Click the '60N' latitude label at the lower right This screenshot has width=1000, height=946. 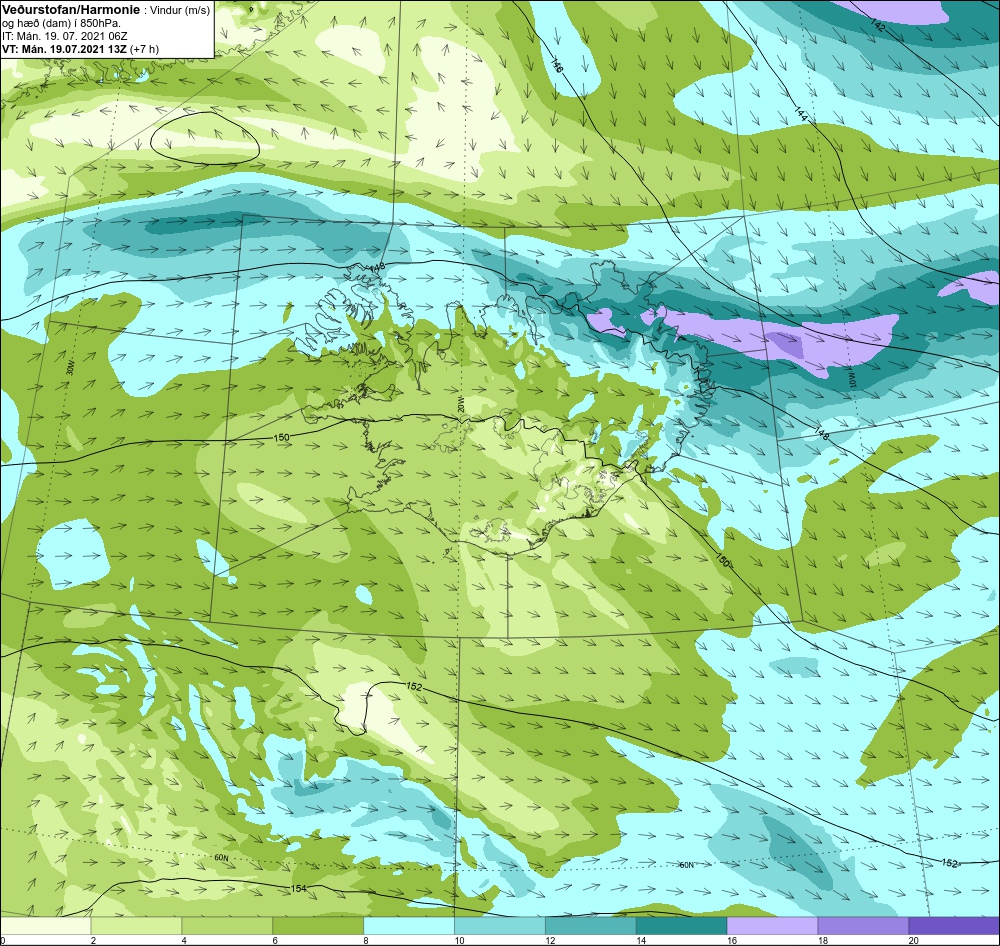point(686,865)
